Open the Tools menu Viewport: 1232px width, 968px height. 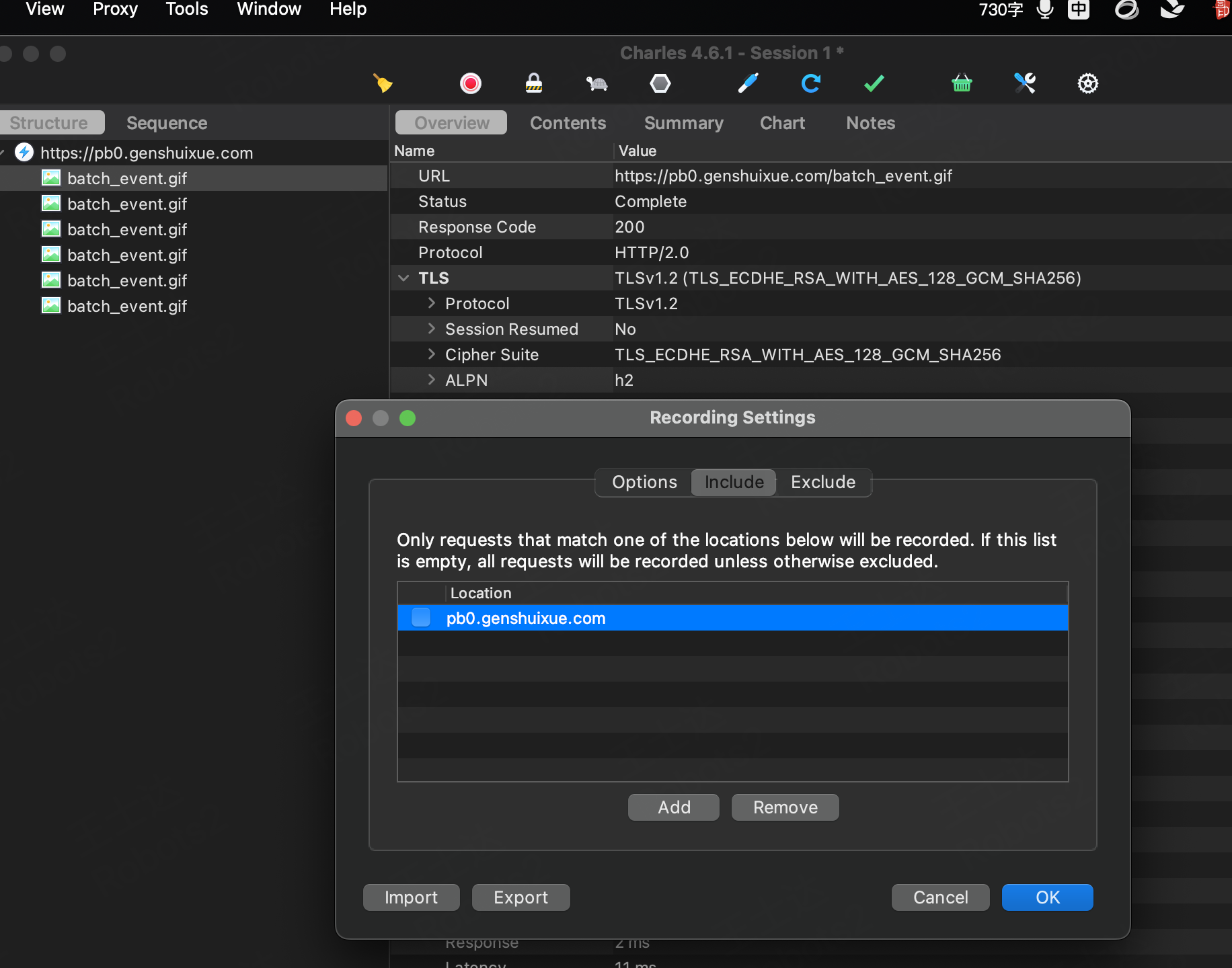pyautogui.click(x=187, y=9)
